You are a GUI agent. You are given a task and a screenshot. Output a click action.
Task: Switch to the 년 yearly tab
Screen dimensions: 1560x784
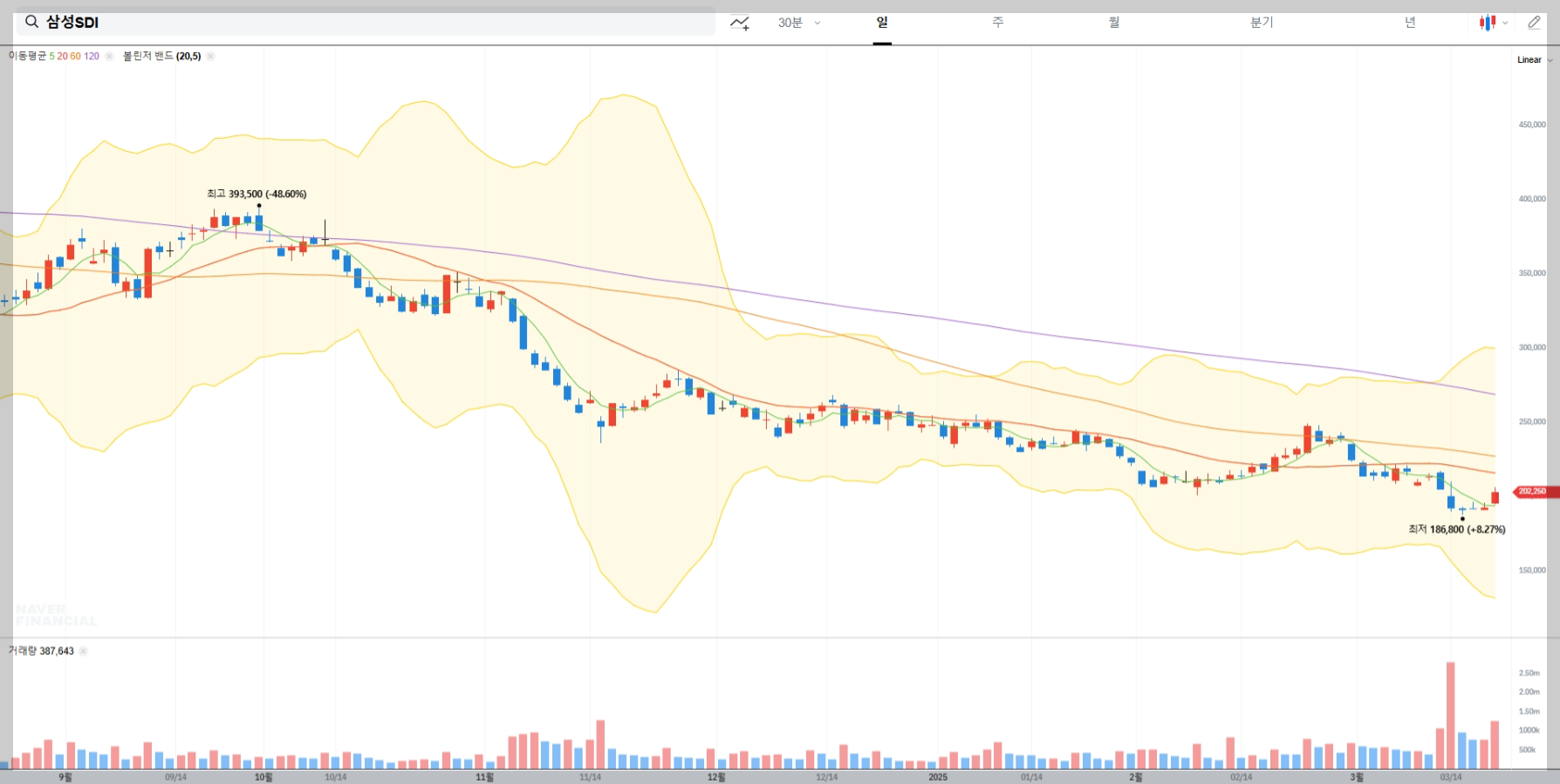(x=1410, y=23)
